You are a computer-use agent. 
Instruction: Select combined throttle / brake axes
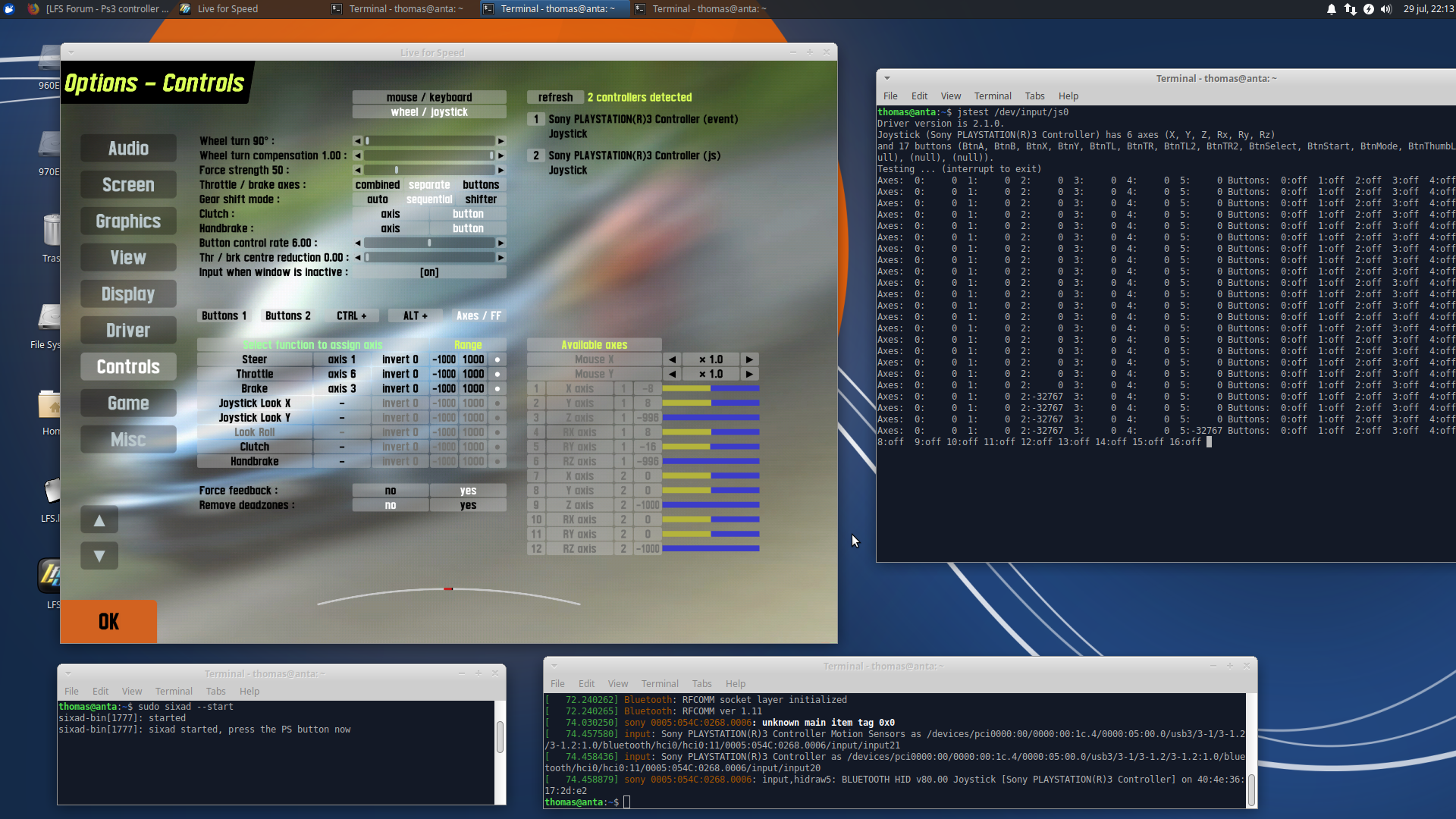click(377, 185)
